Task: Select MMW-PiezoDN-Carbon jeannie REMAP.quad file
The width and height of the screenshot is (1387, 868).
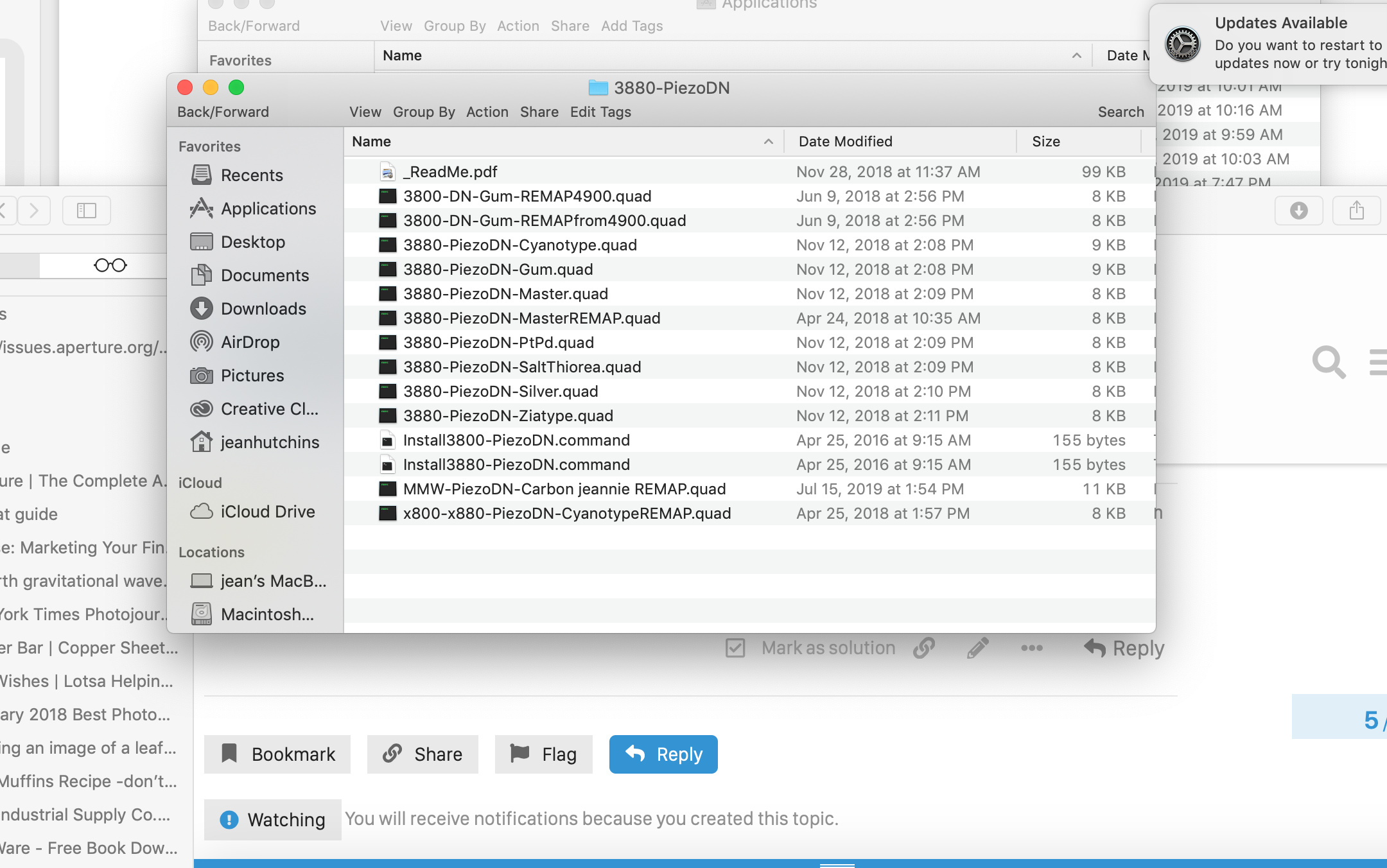Action: coord(749,489)
